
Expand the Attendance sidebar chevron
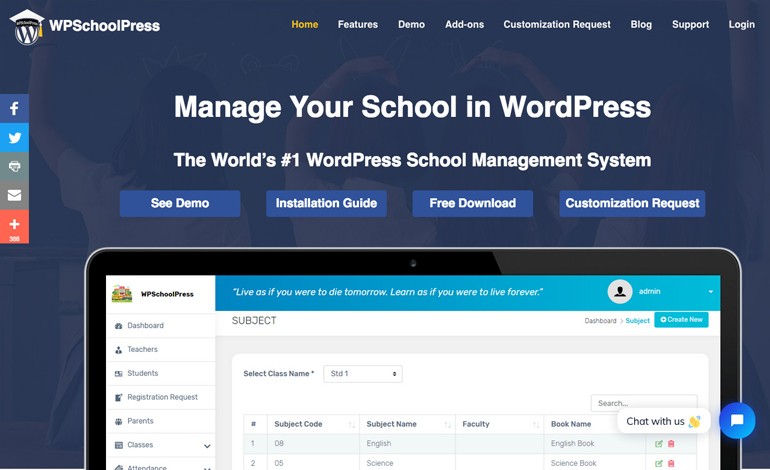(x=207, y=468)
